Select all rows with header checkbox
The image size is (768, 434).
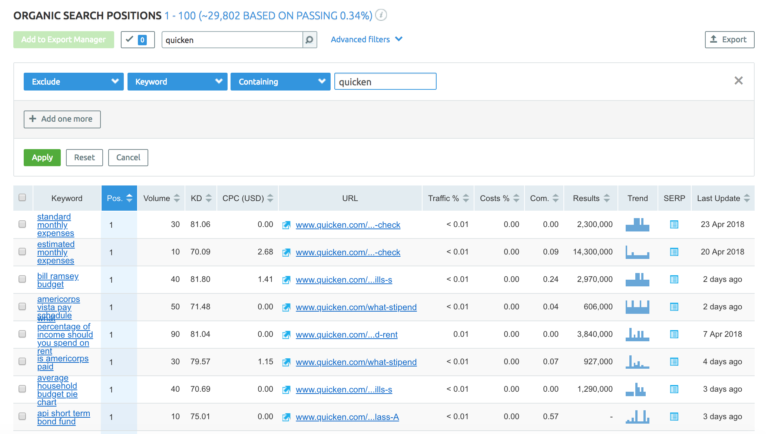pyautogui.click(x=22, y=197)
